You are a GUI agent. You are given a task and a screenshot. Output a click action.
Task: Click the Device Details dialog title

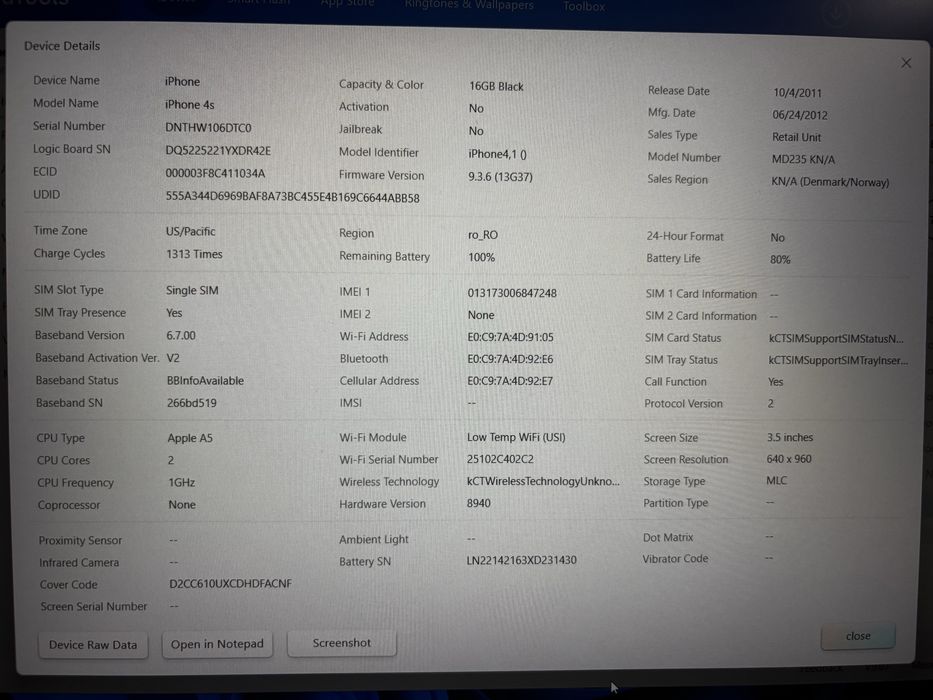click(x=62, y=46)
